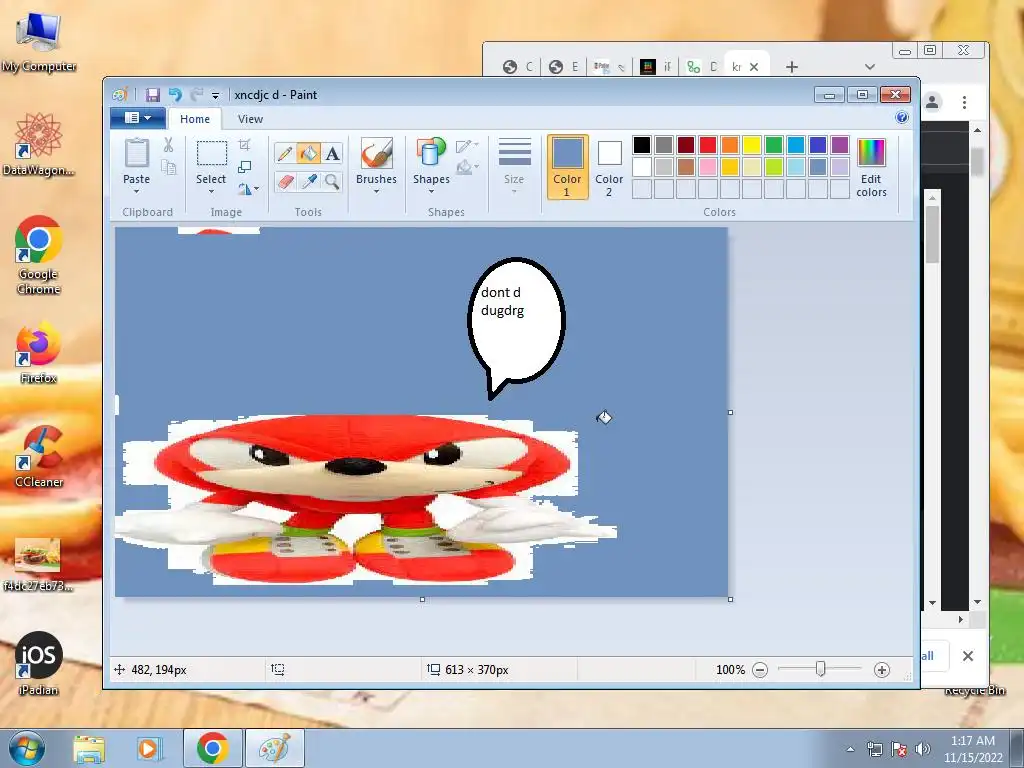Screen dimensions: 1024x768
Task: Click the canvas bottom-right resize handle
Action: (x=730, y=599)
